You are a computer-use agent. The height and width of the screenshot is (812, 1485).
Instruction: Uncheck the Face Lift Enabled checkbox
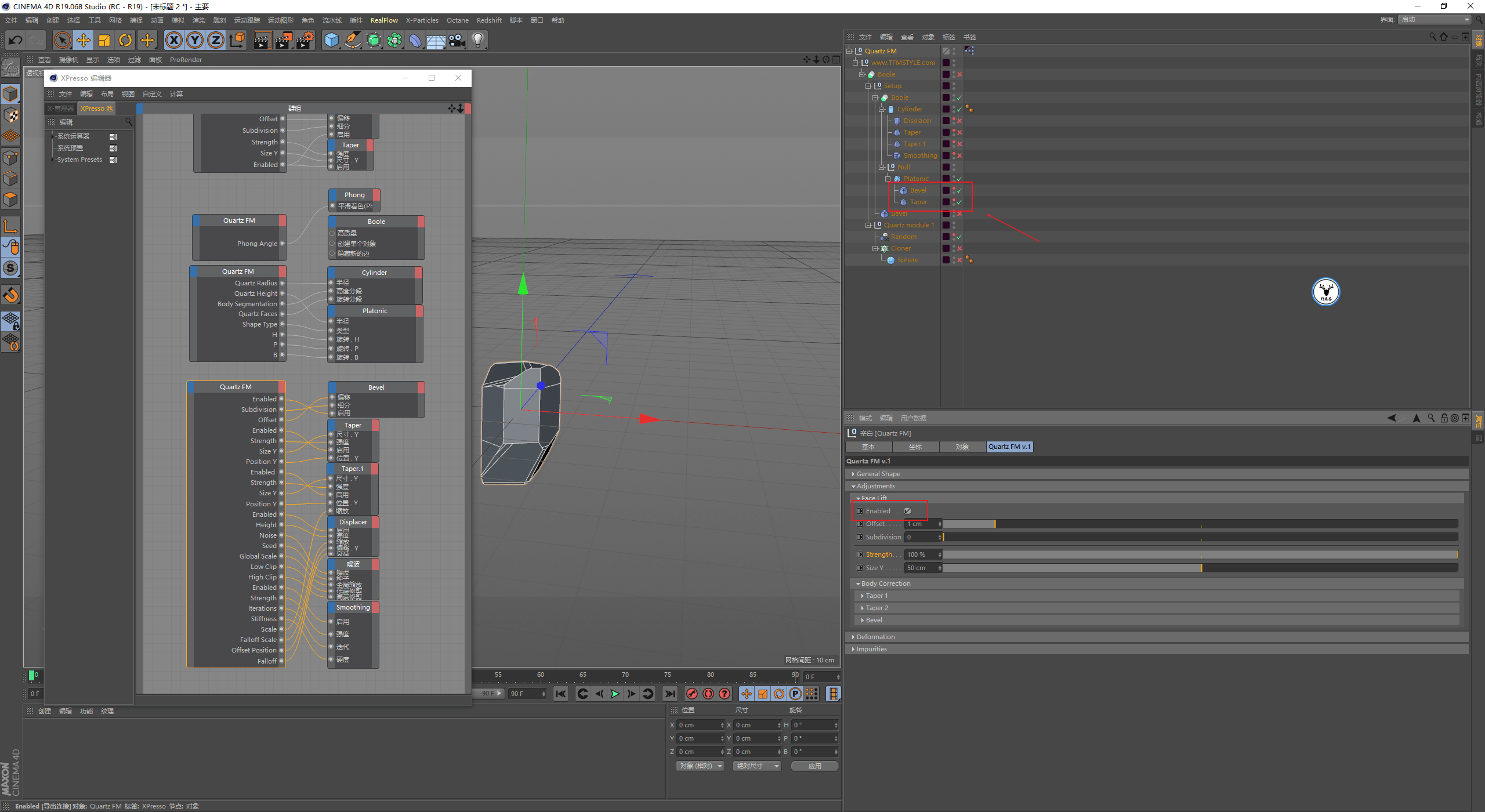pos(908,511)
